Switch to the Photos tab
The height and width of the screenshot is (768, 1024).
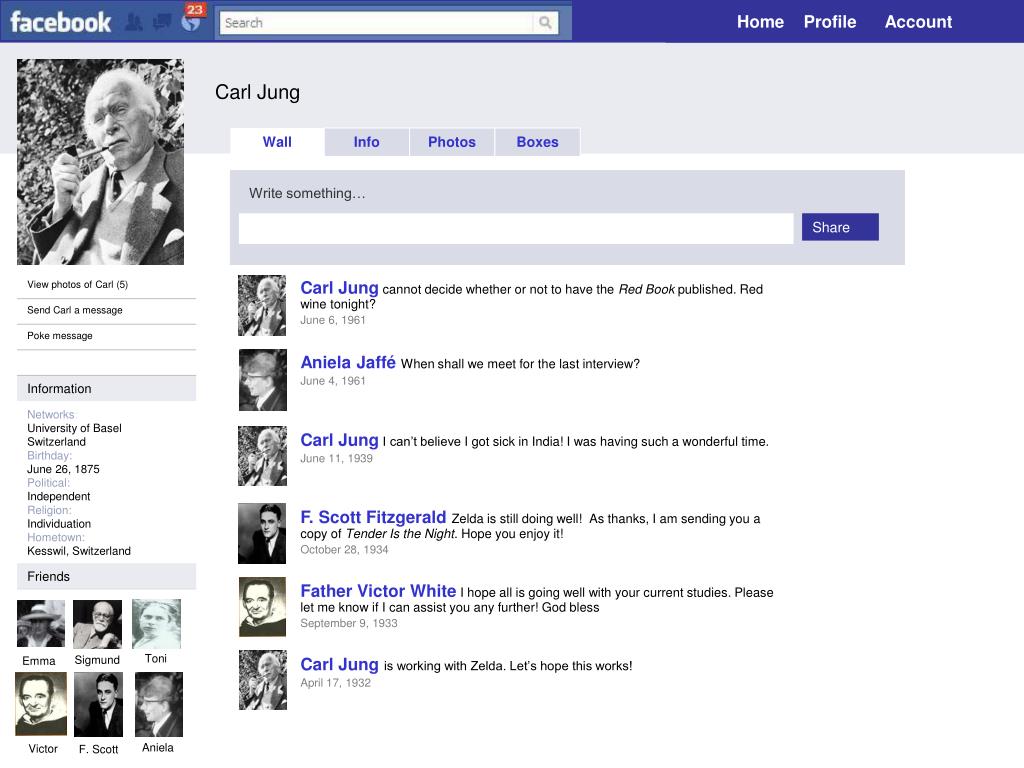coord(452,142)
